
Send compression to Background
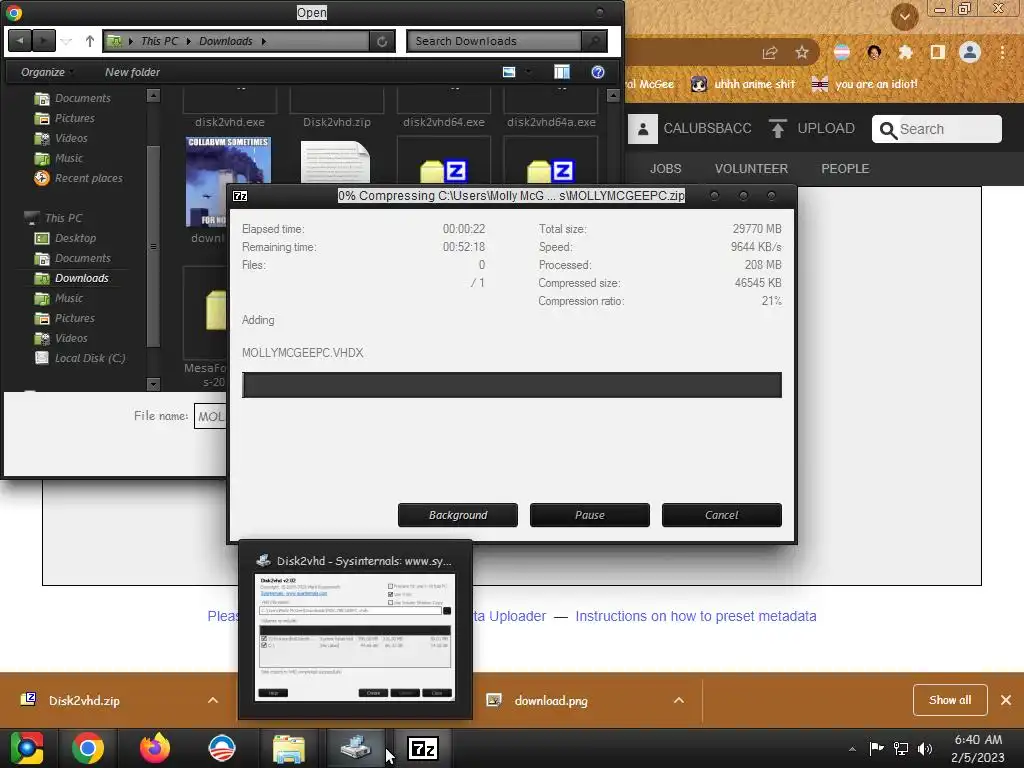click(458, 515)
